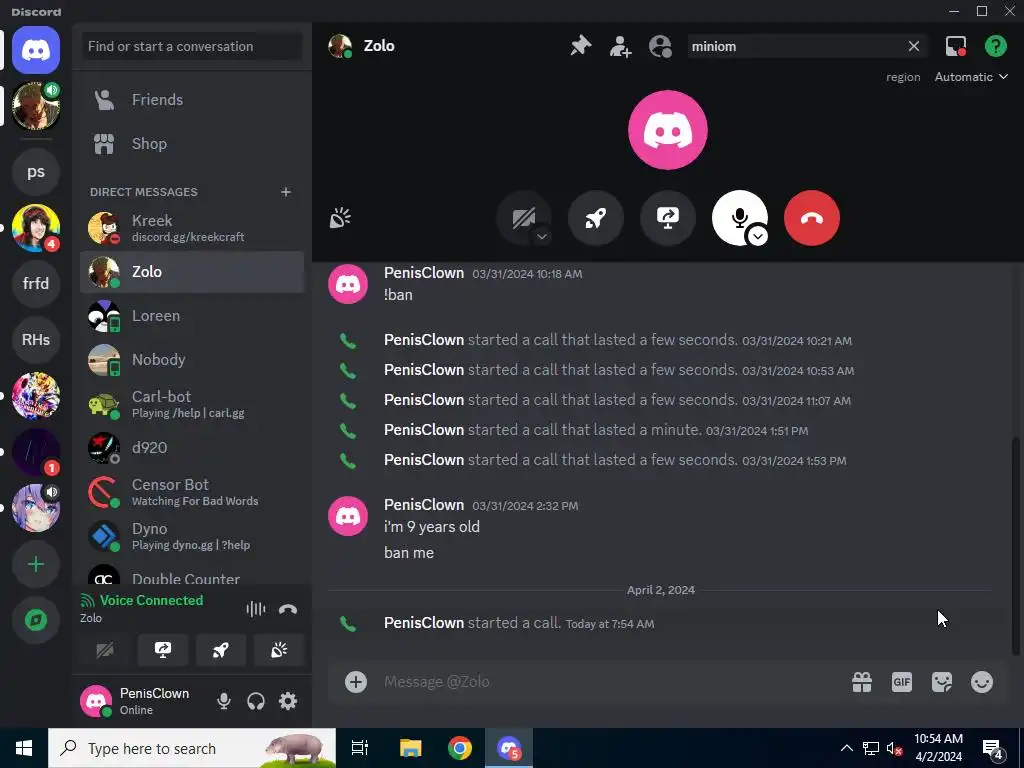This screenshot has width=1024, height=768.
Task: Open the Friends tab
Action: click(192, 100)
